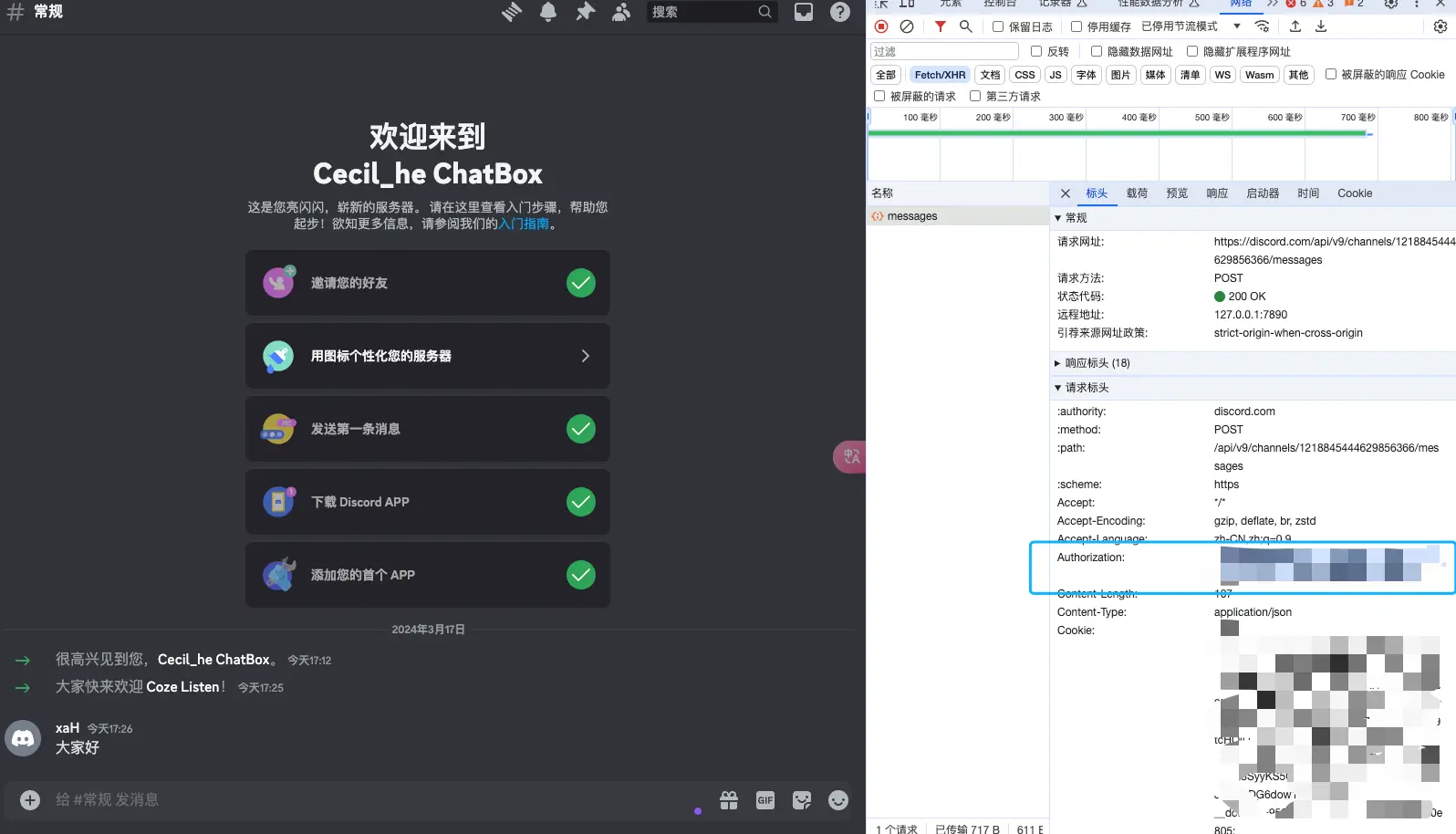Expand 响应标头 (18) section

coord(1093,363)
